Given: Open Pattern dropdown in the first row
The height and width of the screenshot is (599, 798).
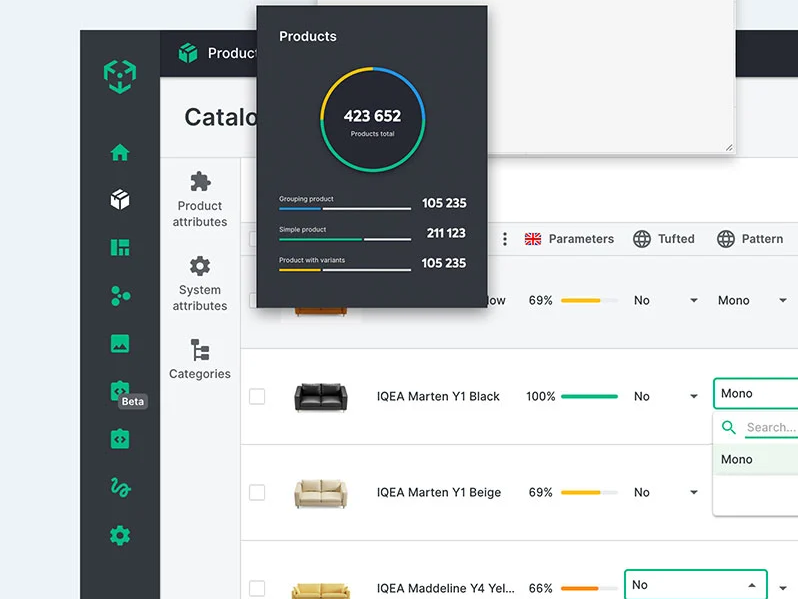Looking at the screenshot, I should (x=782, y=301).
